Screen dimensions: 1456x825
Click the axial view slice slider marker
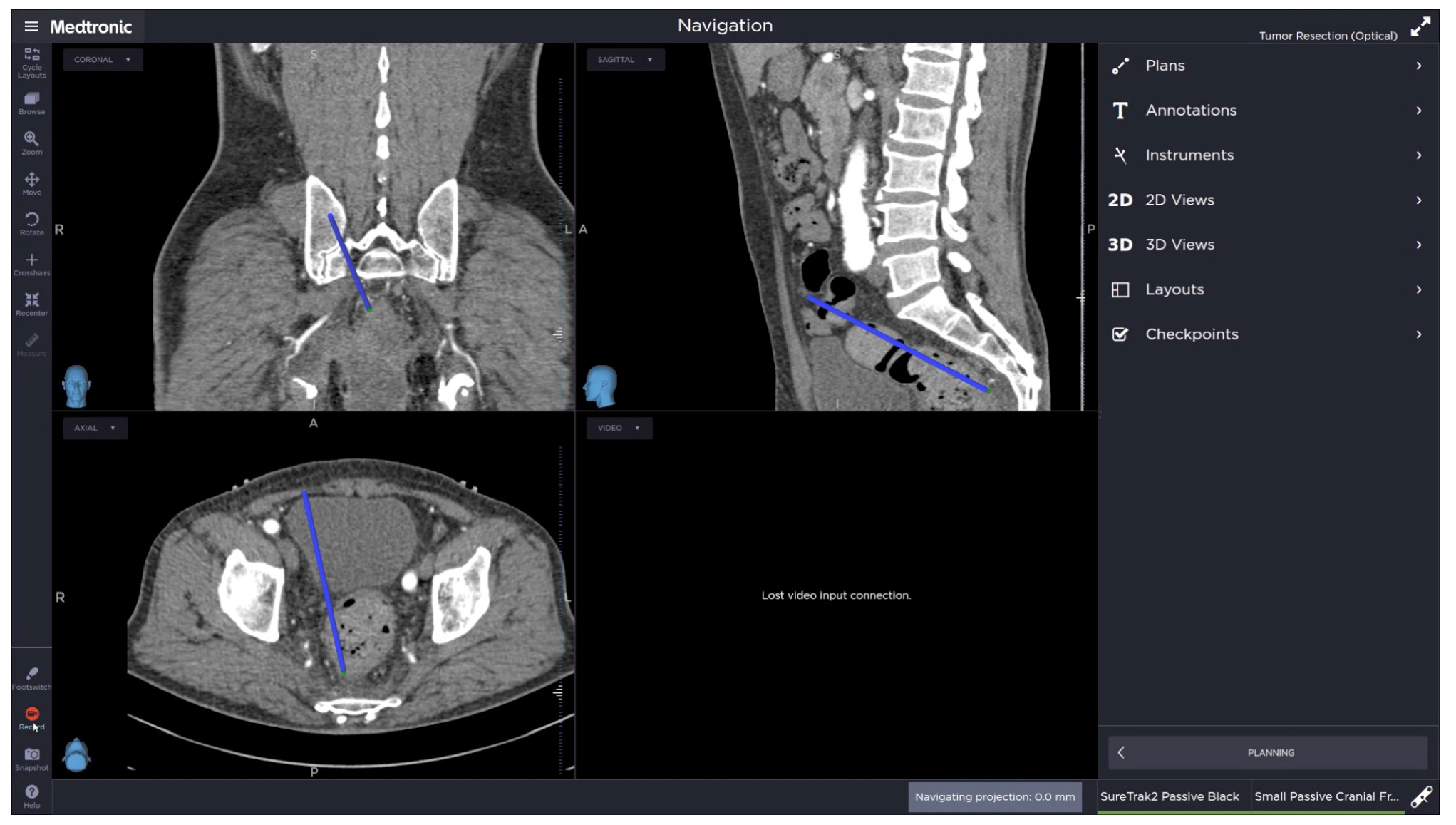tap(558, 692)
